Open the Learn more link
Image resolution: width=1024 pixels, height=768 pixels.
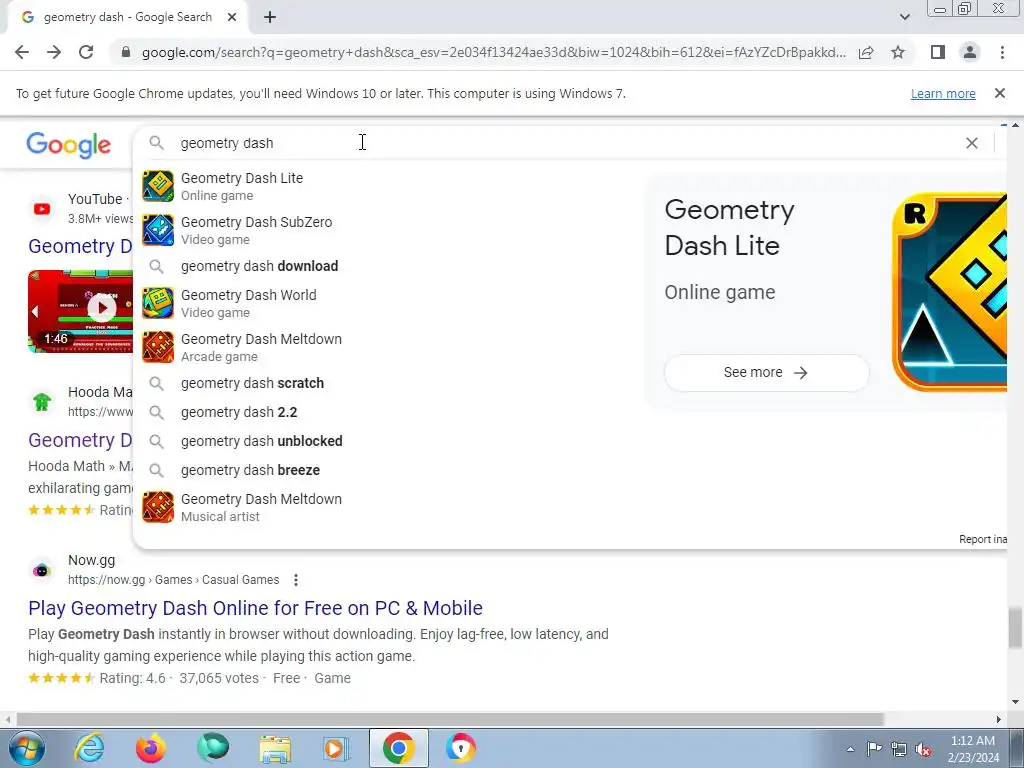coord(943,93)
